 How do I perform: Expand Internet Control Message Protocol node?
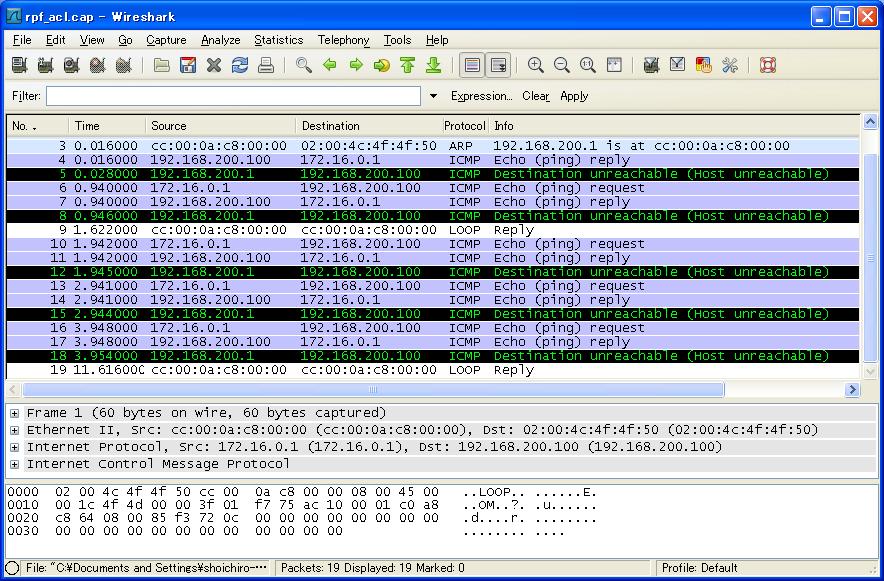click(15, 464)
